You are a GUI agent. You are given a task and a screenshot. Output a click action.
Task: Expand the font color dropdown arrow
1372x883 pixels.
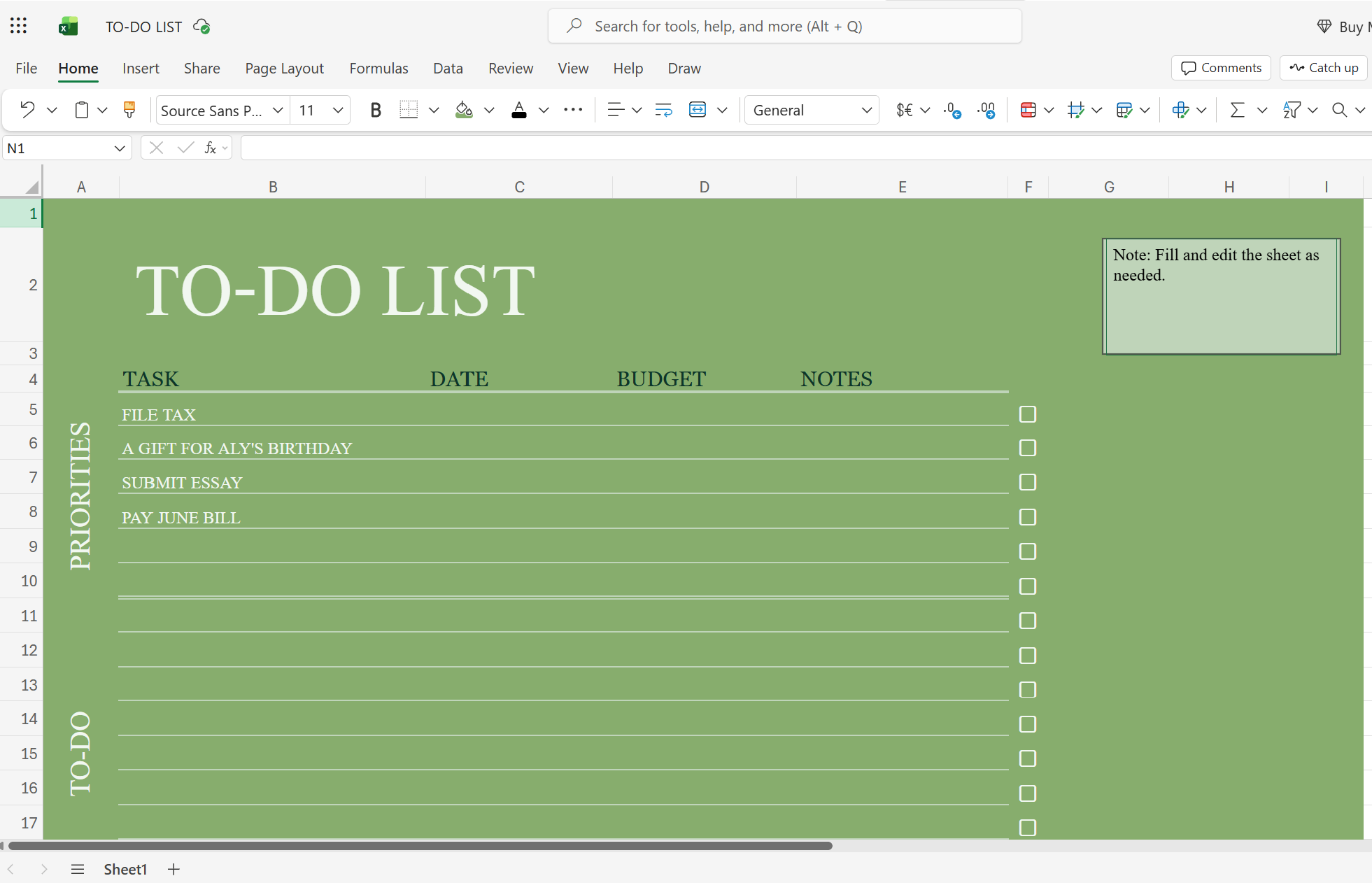click(x=544, y=110)
